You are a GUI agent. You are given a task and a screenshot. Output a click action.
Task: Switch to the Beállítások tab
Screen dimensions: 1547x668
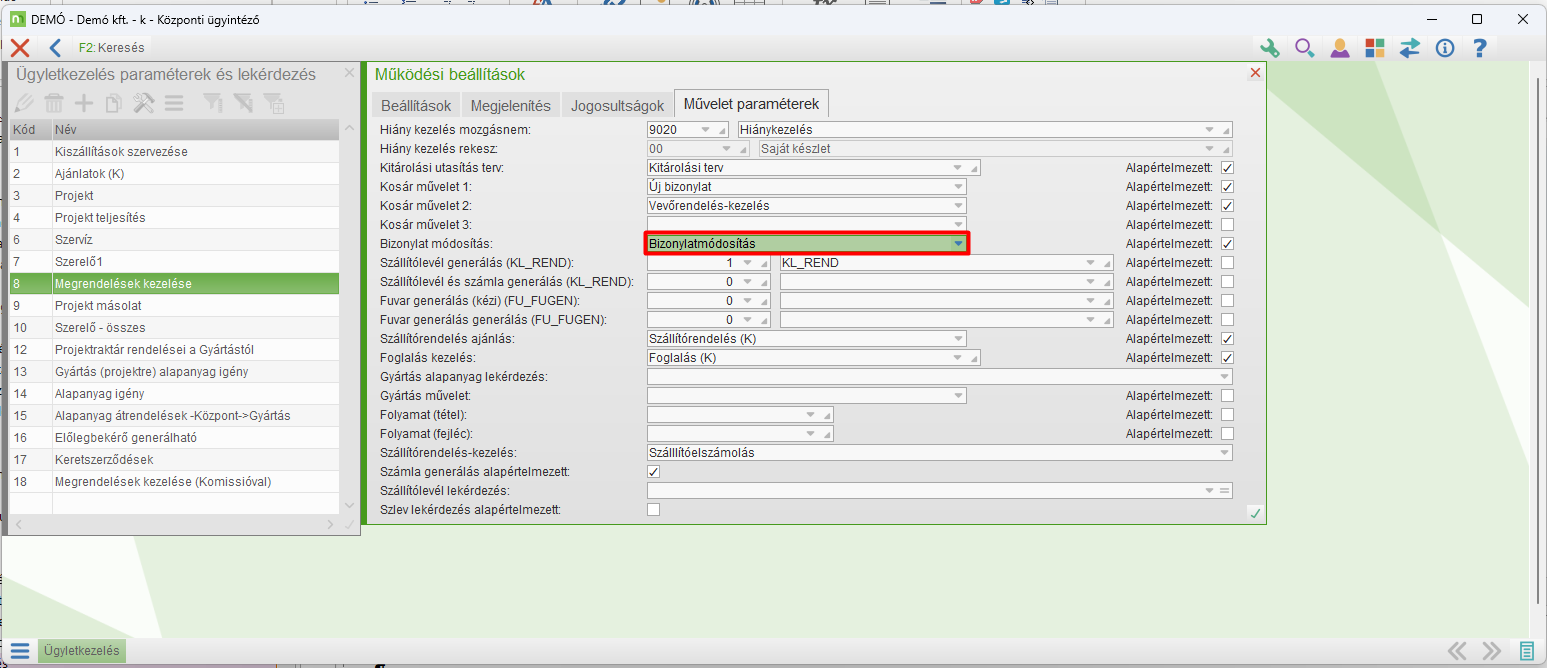(x=416, y=105)
